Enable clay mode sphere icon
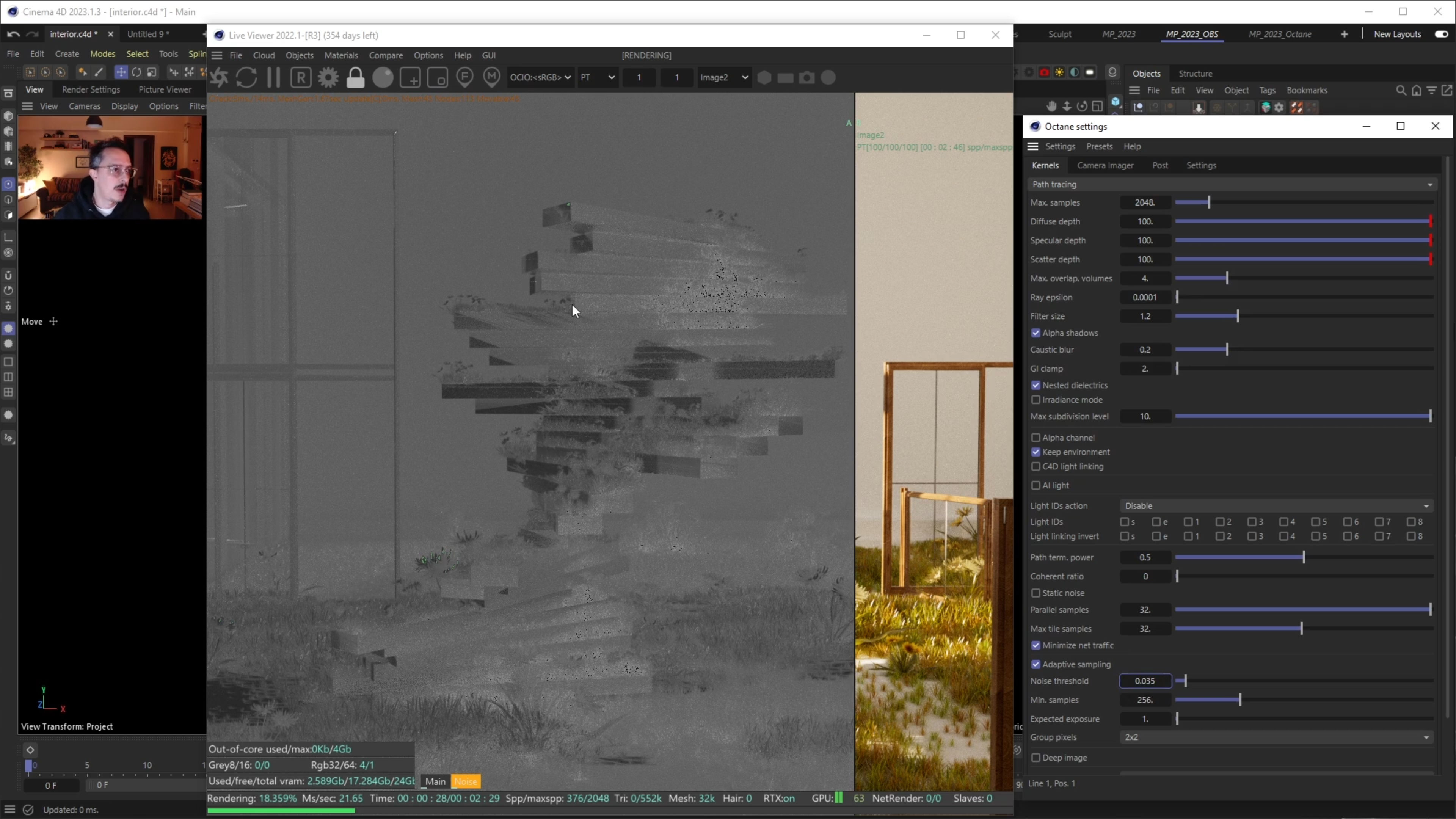1456x819 pixels. tap(383, 77)
